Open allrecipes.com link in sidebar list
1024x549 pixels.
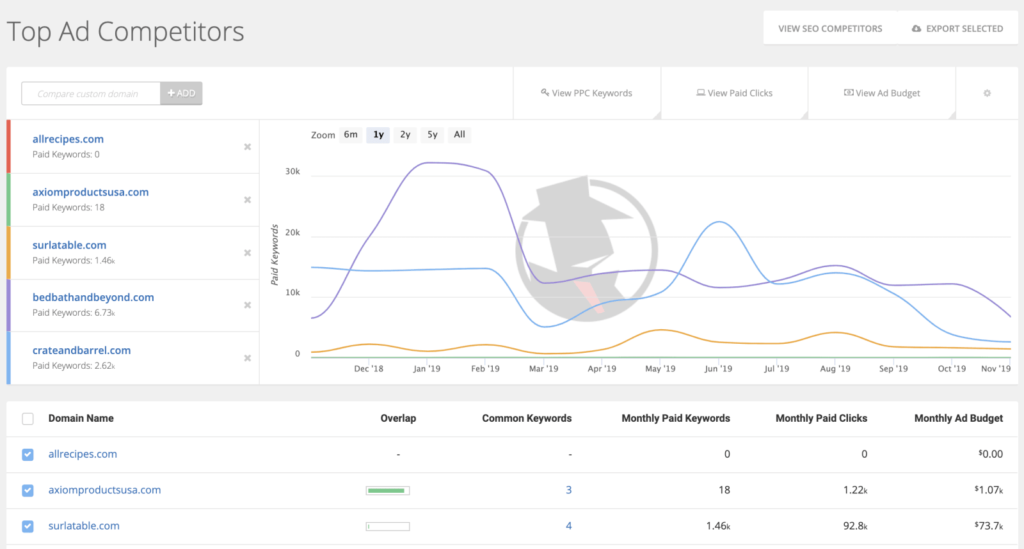(68, 139)
